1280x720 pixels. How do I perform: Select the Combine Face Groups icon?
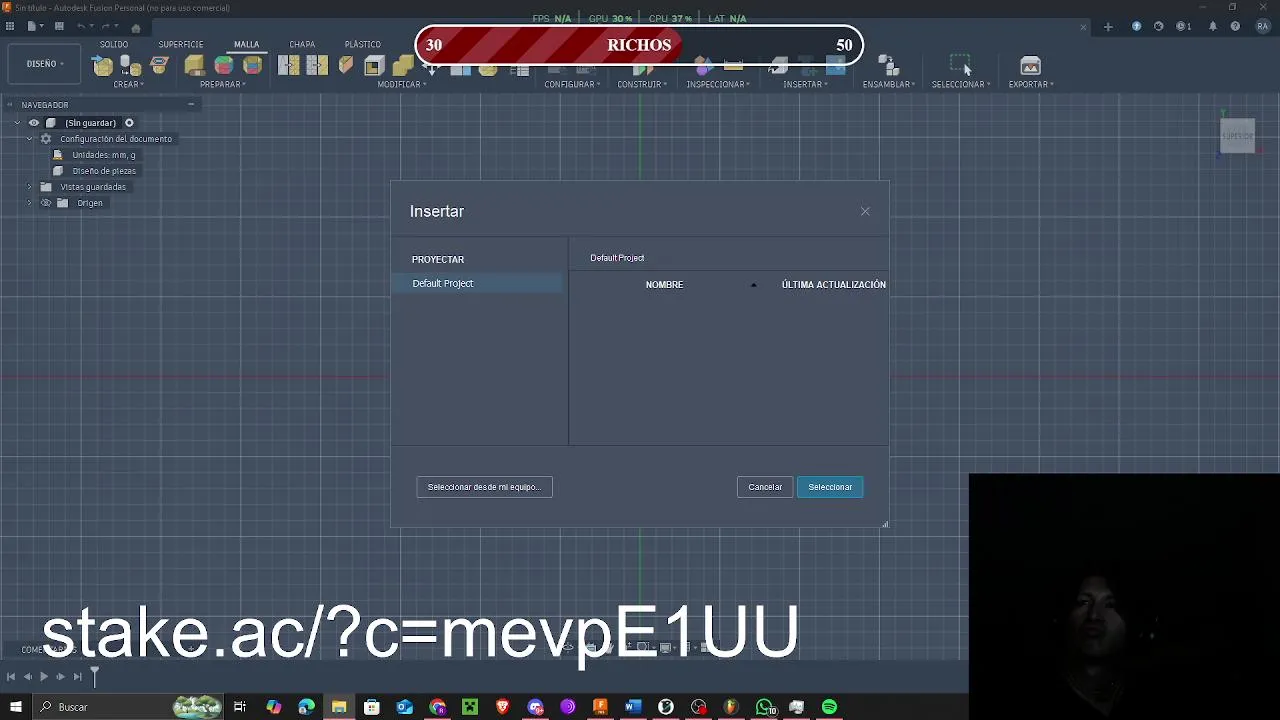click(x=252, y=66)
